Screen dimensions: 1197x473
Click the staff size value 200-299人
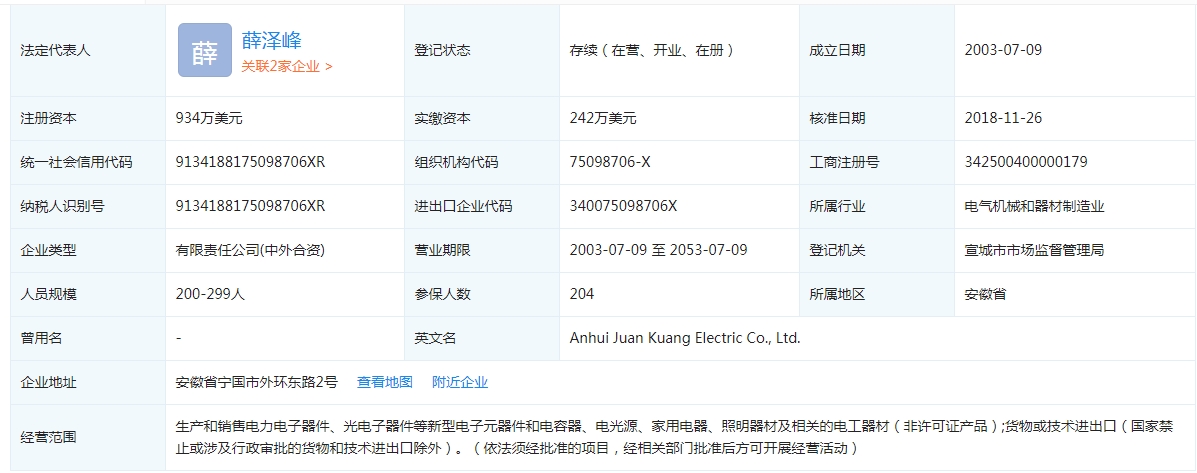point(210,294)
